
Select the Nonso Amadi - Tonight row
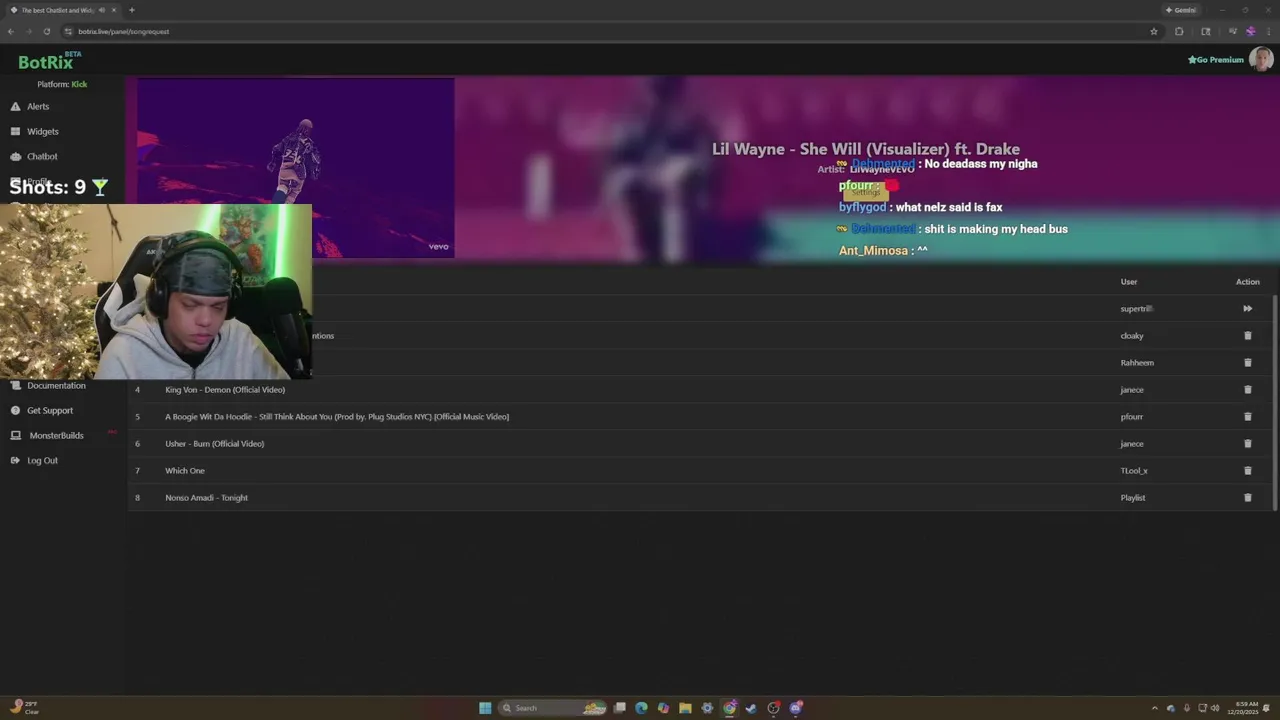700,498
